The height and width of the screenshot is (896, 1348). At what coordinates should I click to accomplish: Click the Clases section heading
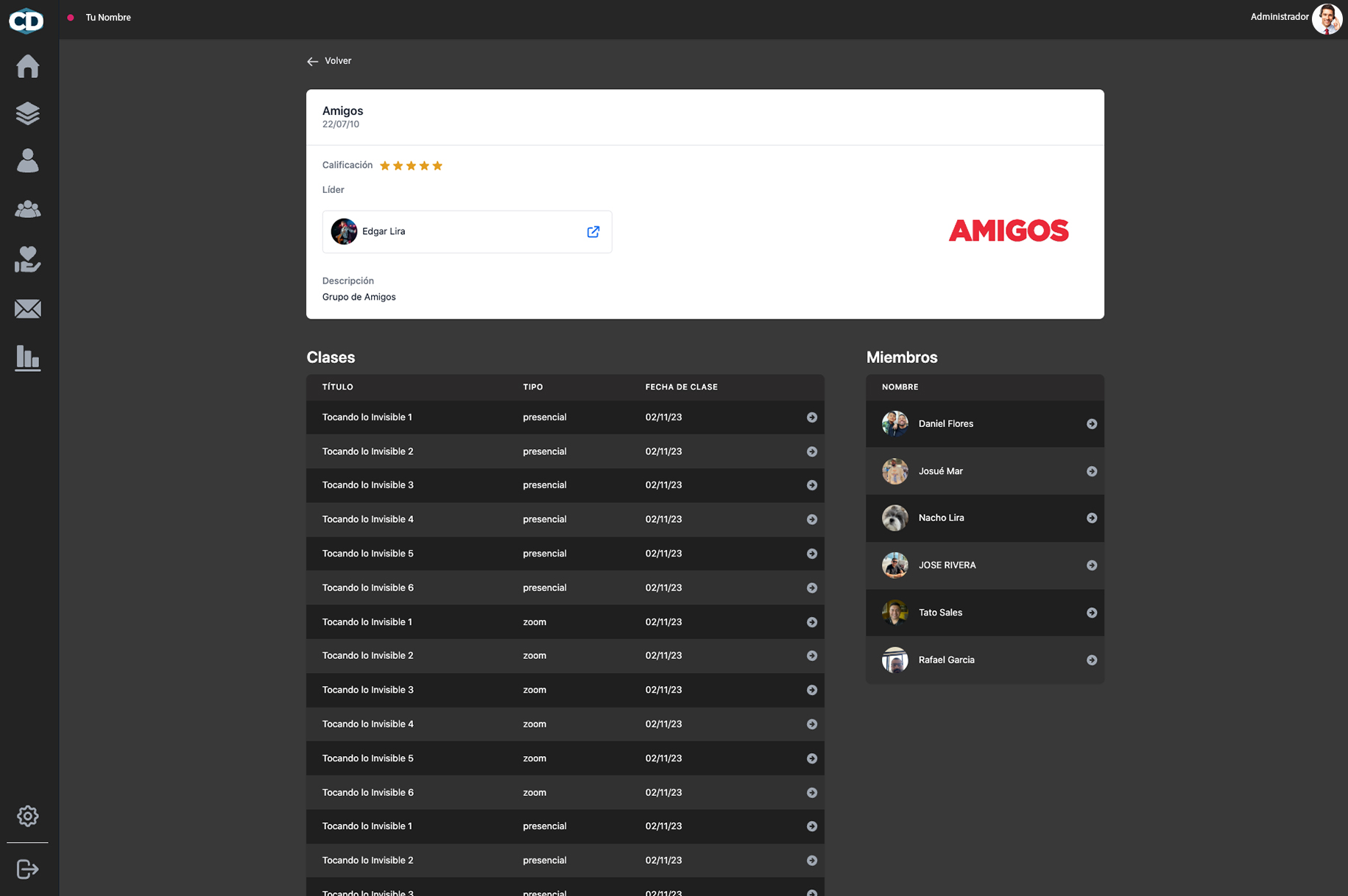(x=331, y=358)
